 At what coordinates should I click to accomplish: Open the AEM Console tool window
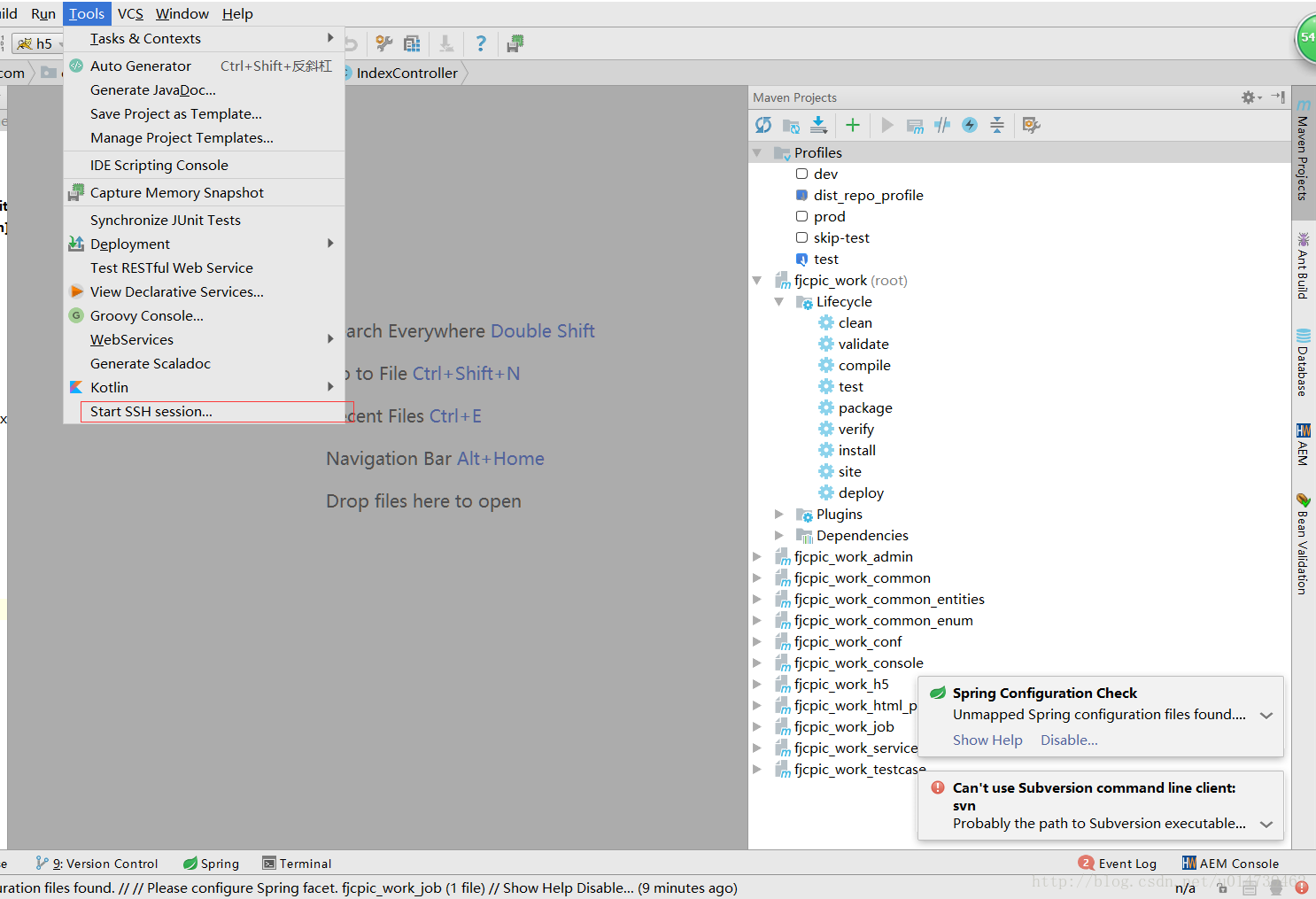[1230, 864]
